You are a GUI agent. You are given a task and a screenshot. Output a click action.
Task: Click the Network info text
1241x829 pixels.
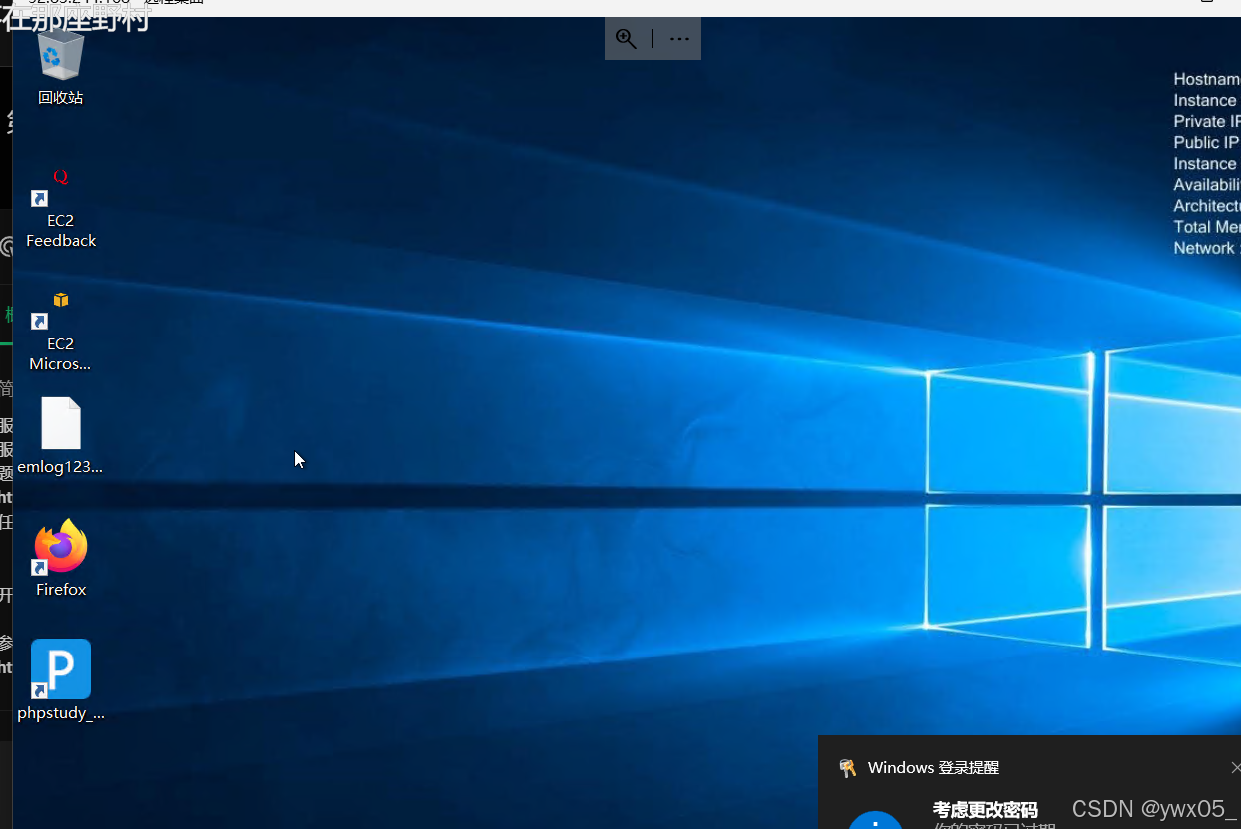[x=1207, y=248]
